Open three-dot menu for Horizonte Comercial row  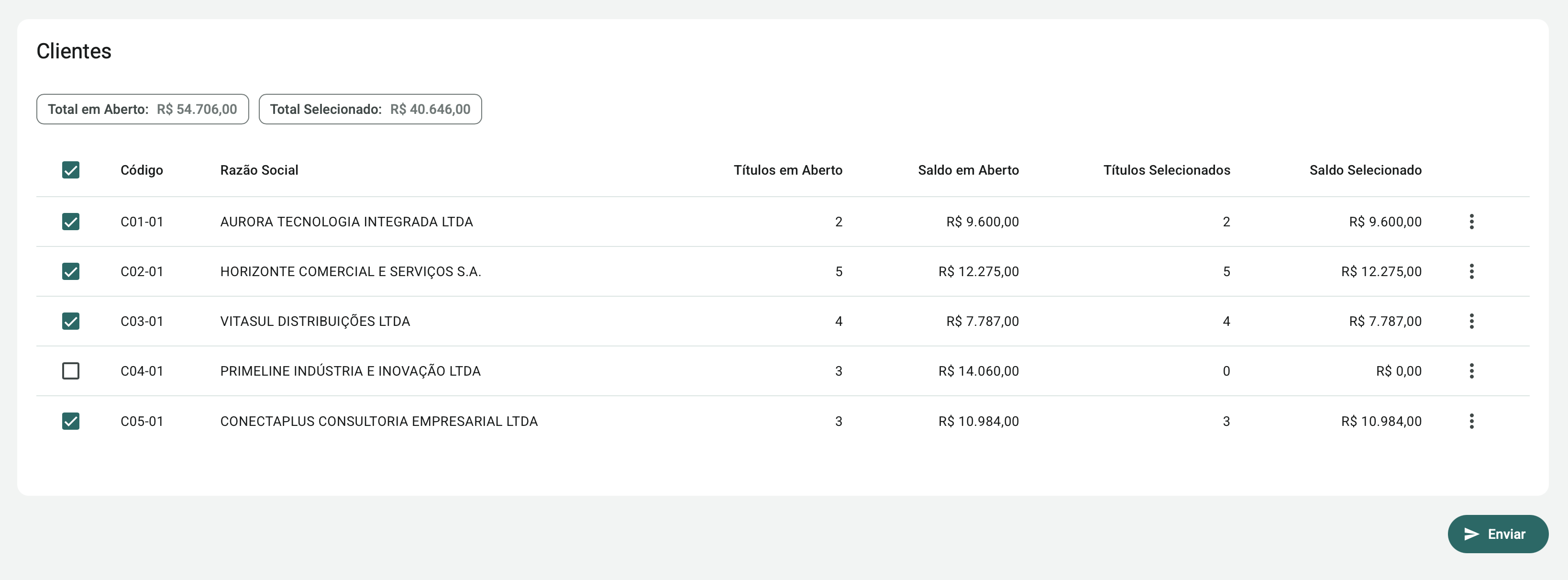(x=1471, y=272)
